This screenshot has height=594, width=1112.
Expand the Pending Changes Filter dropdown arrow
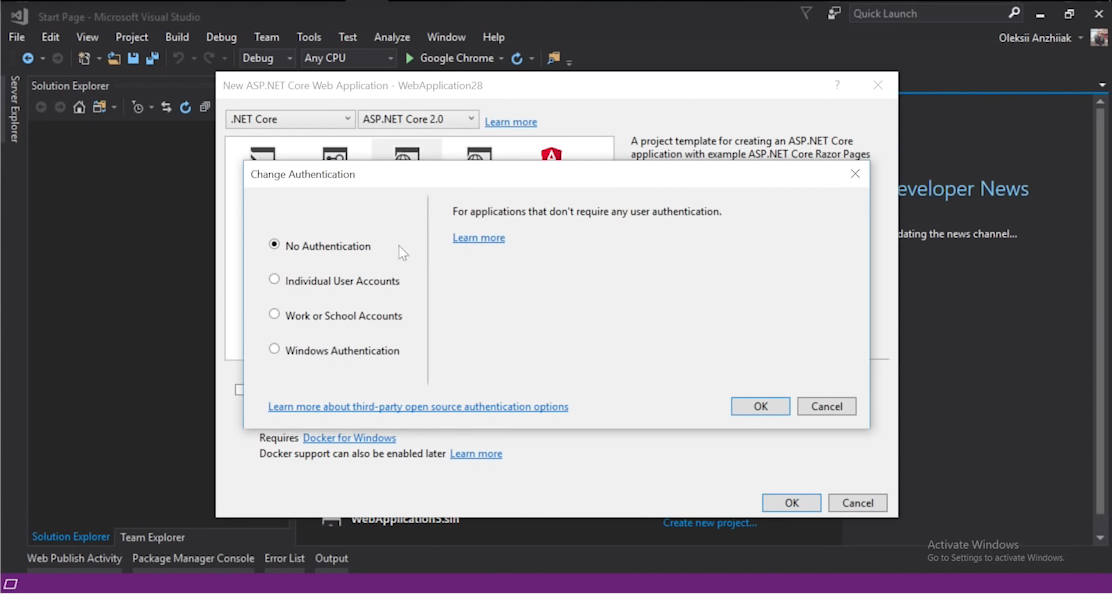[151, 108]
